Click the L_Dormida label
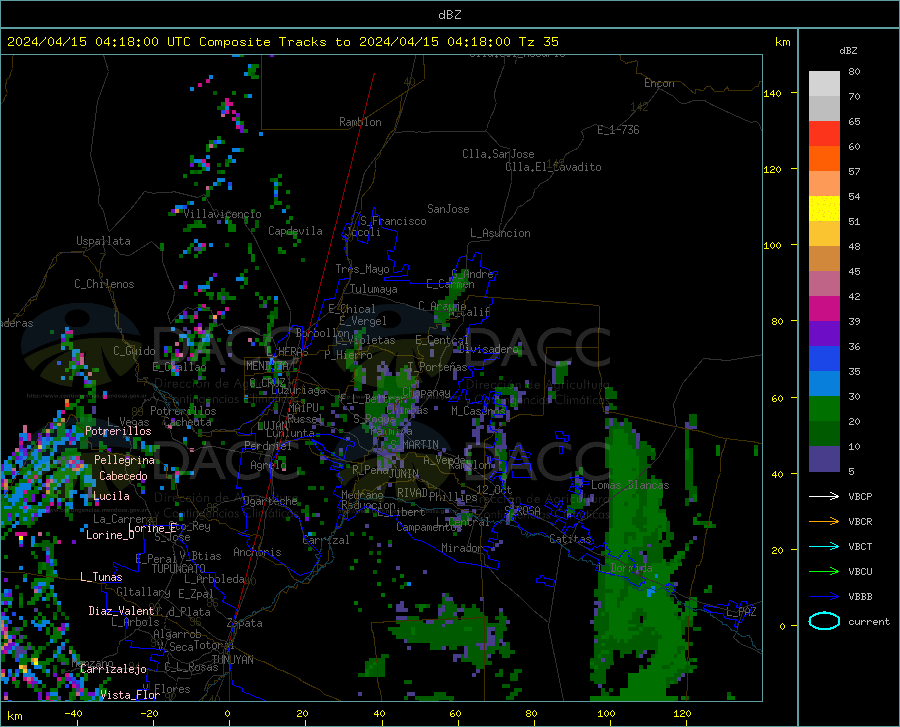The height and width of the screenshot is (727, 900). click(x=624, y=568)
